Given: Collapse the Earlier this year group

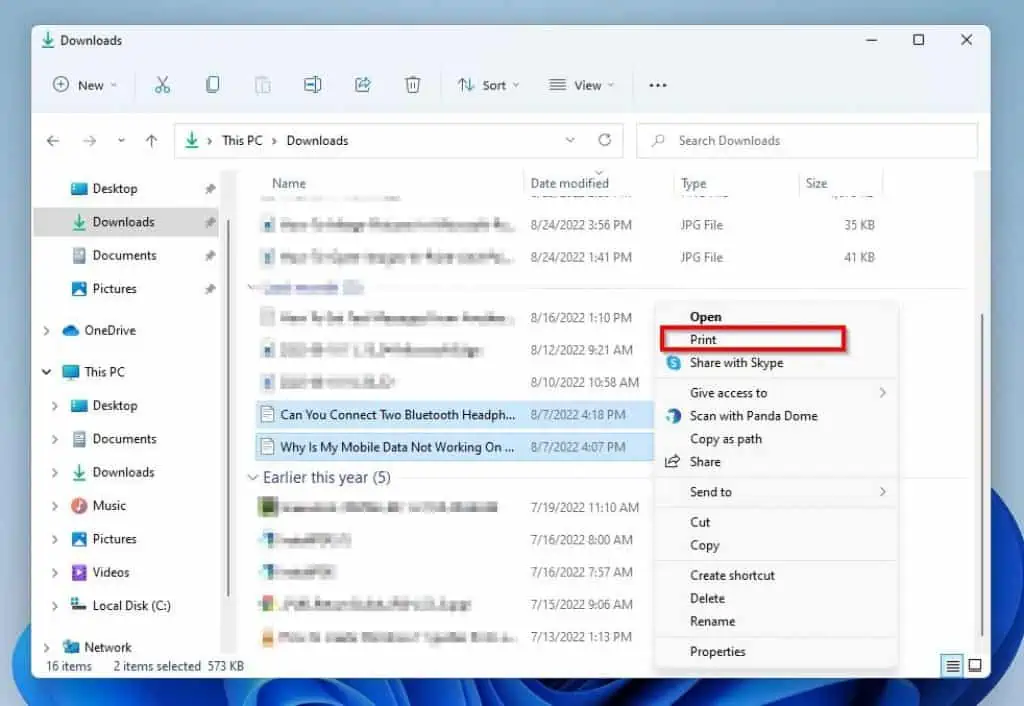Looking at the screenshot, I should click(x=253, y=478).
